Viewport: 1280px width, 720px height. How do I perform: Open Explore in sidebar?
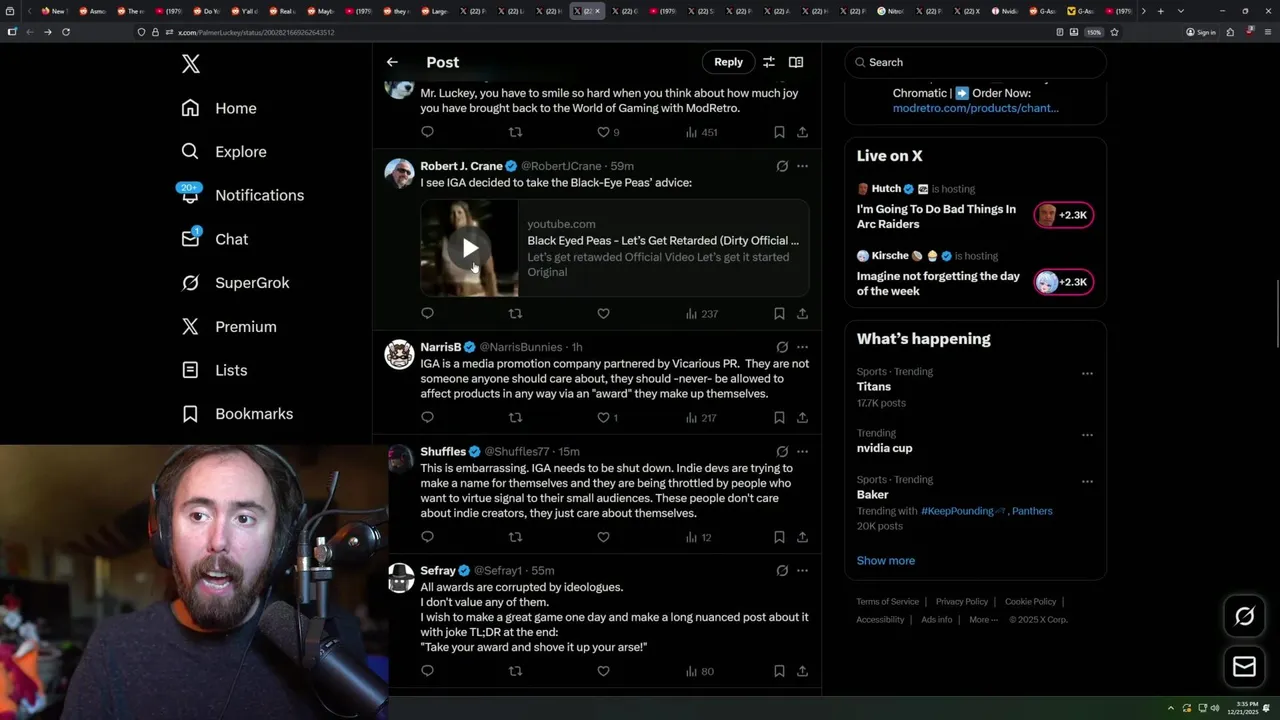coord(224,152)
